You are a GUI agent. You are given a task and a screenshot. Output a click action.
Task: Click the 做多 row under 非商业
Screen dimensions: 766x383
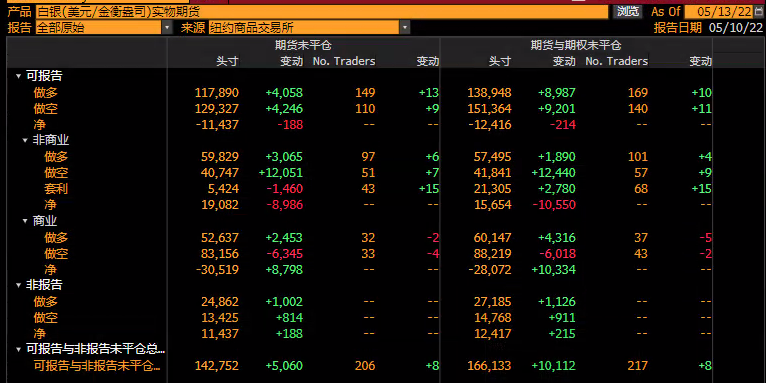(x=56, y=157)
